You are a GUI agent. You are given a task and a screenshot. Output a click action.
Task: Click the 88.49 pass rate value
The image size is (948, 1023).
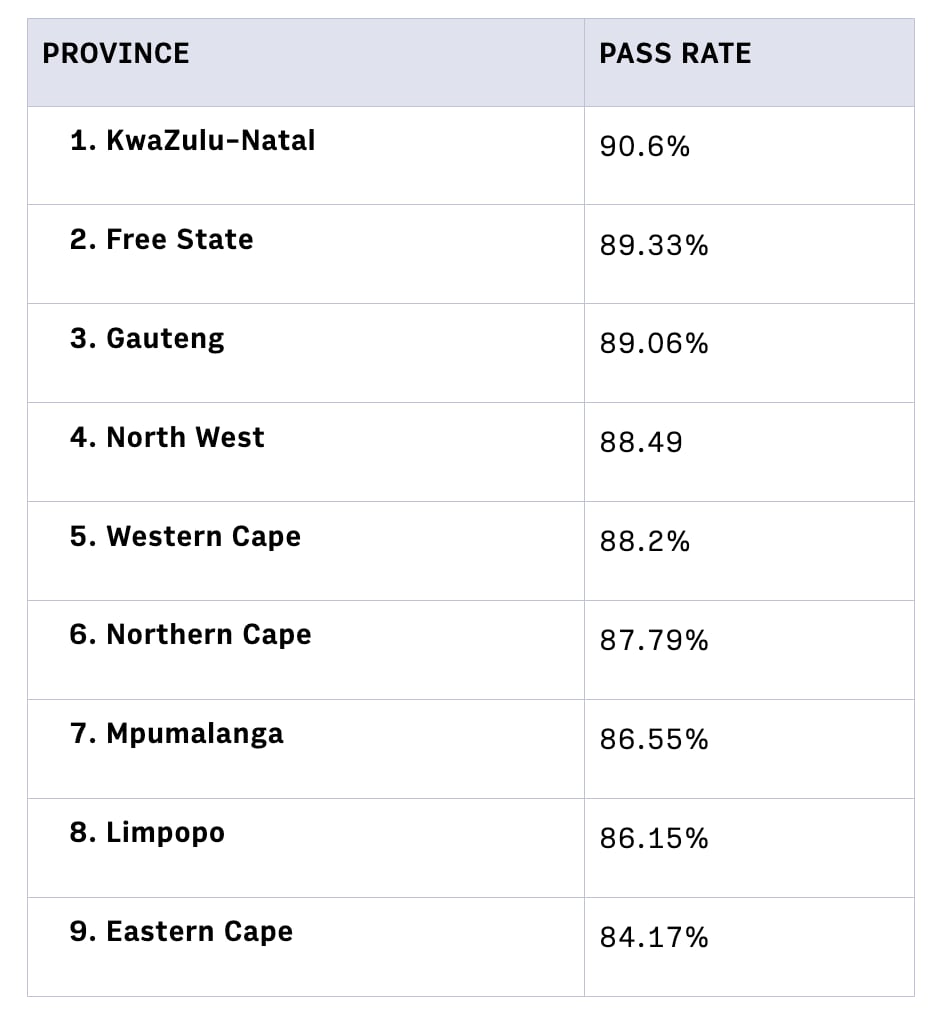(x=641, y=443)
